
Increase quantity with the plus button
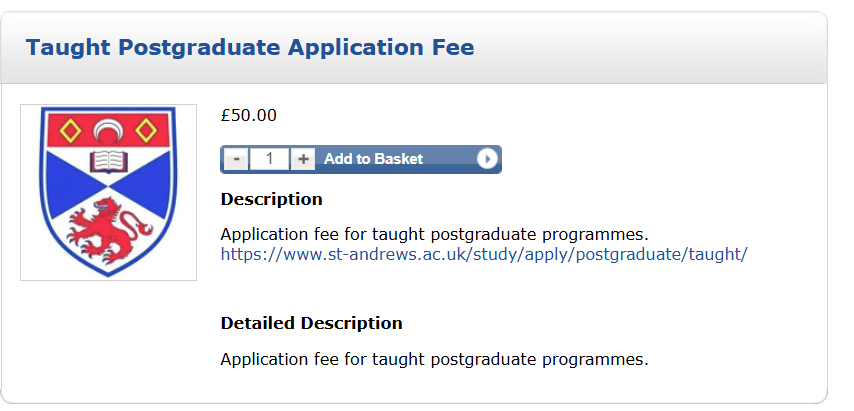pyautogui.click(x=304, y=159)
